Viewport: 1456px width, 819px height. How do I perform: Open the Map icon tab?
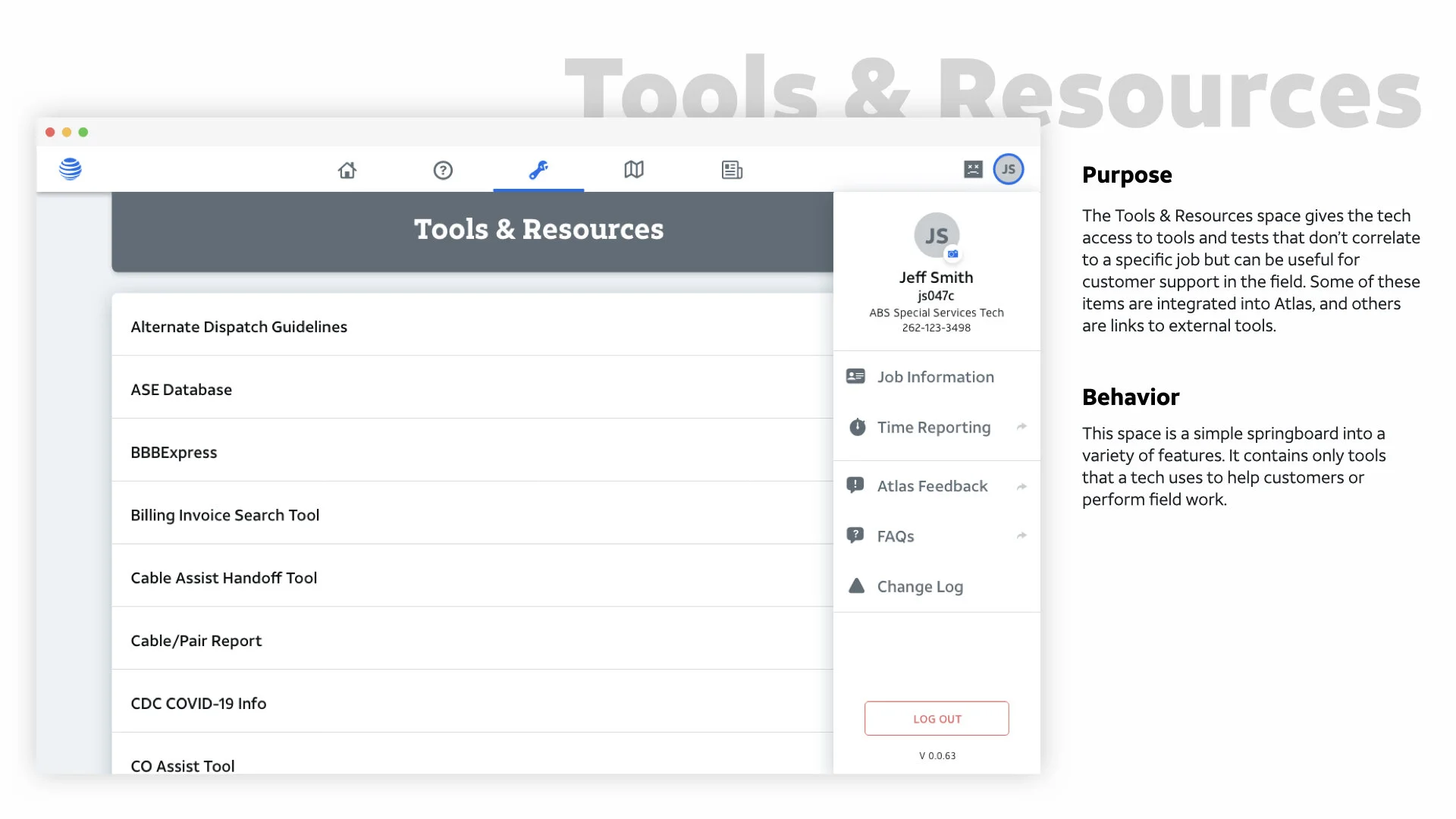click(634, 170)
